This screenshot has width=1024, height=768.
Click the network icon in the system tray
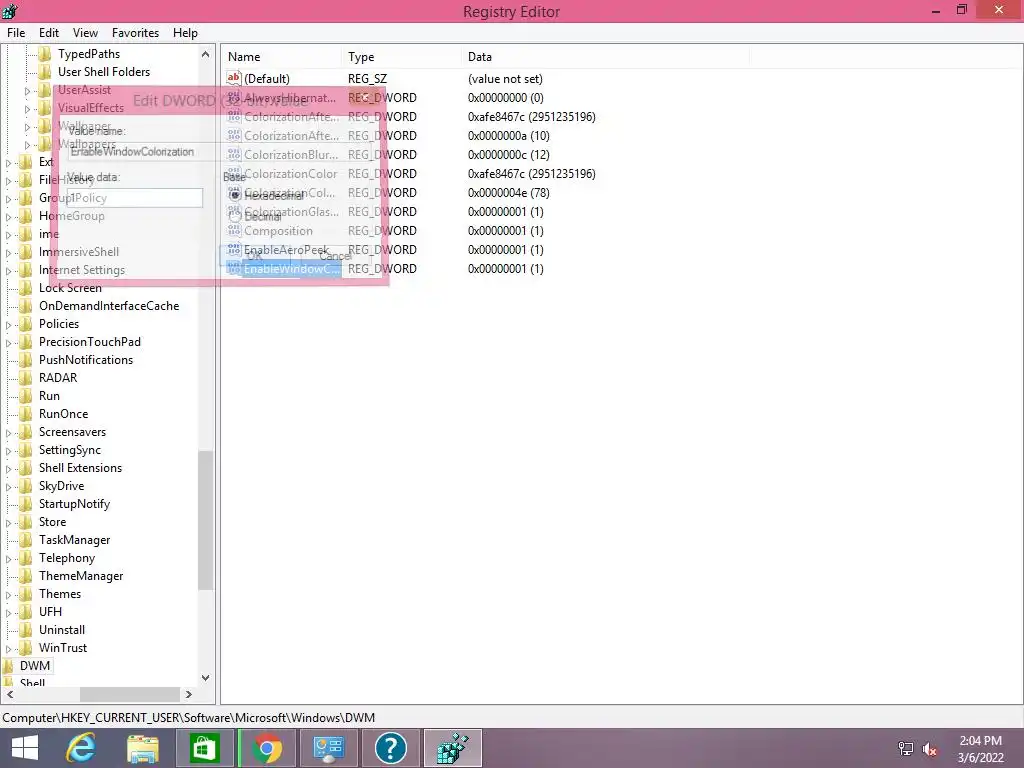(x=906, y=748)
